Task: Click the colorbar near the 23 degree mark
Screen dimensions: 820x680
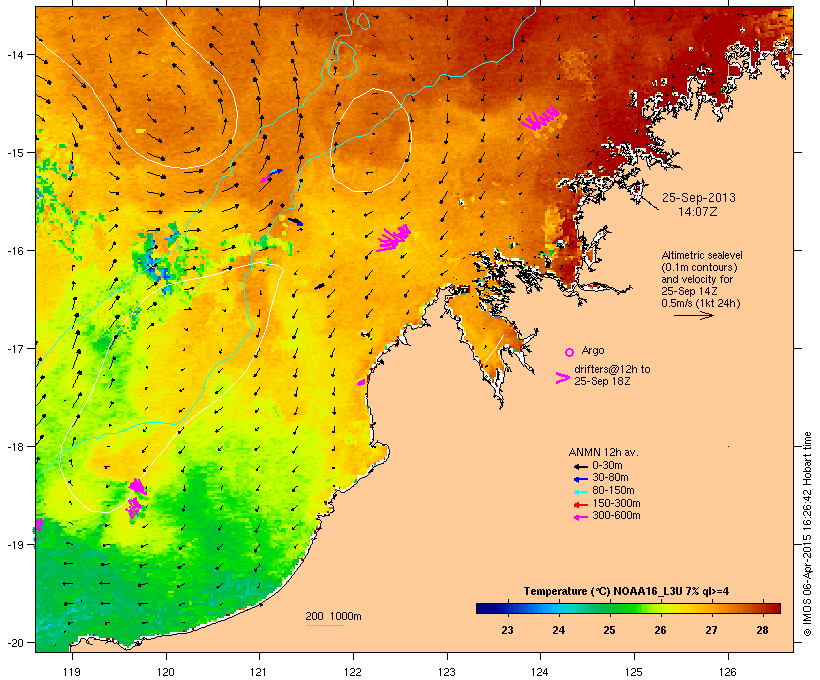Action: coord(507,608)
